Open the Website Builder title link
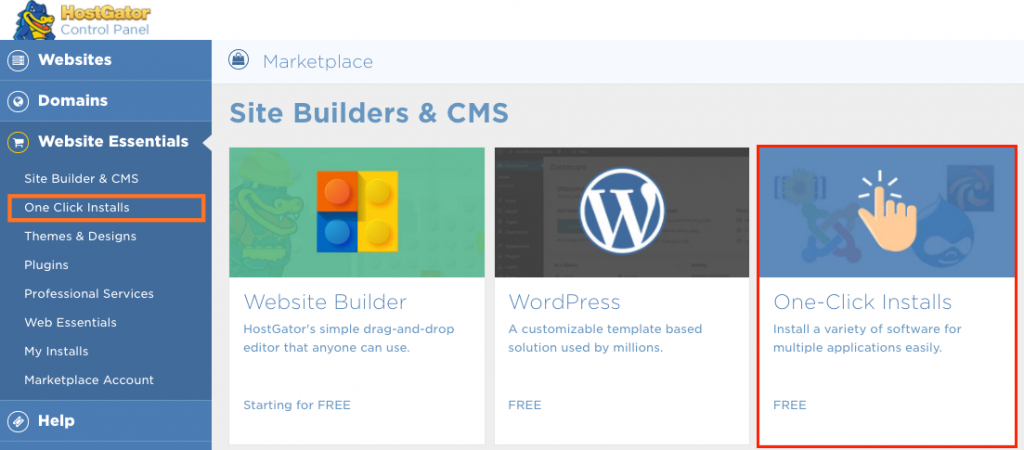This screenshot has height=450, width=1024. pos(325,302)
